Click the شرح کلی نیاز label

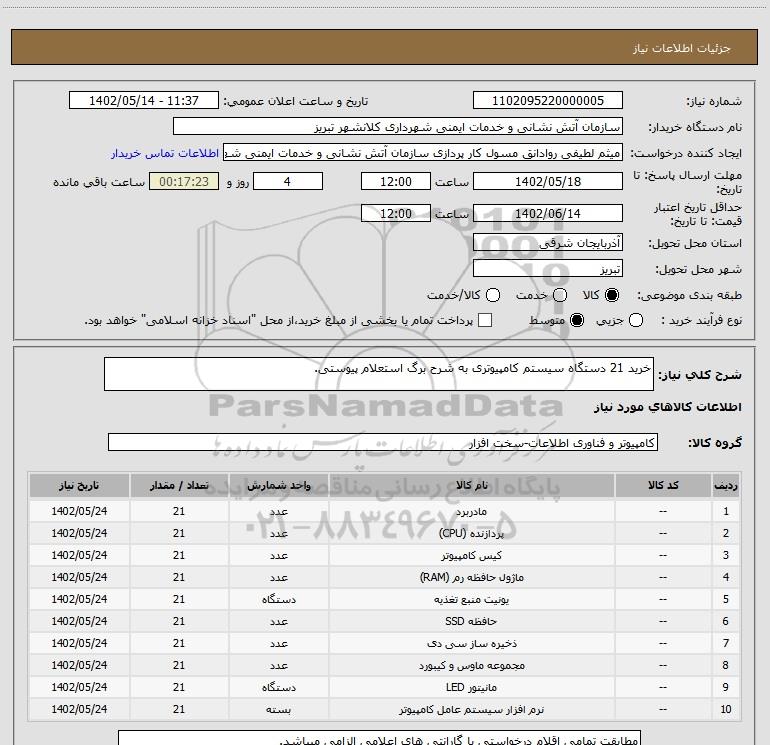coord(700,375)
